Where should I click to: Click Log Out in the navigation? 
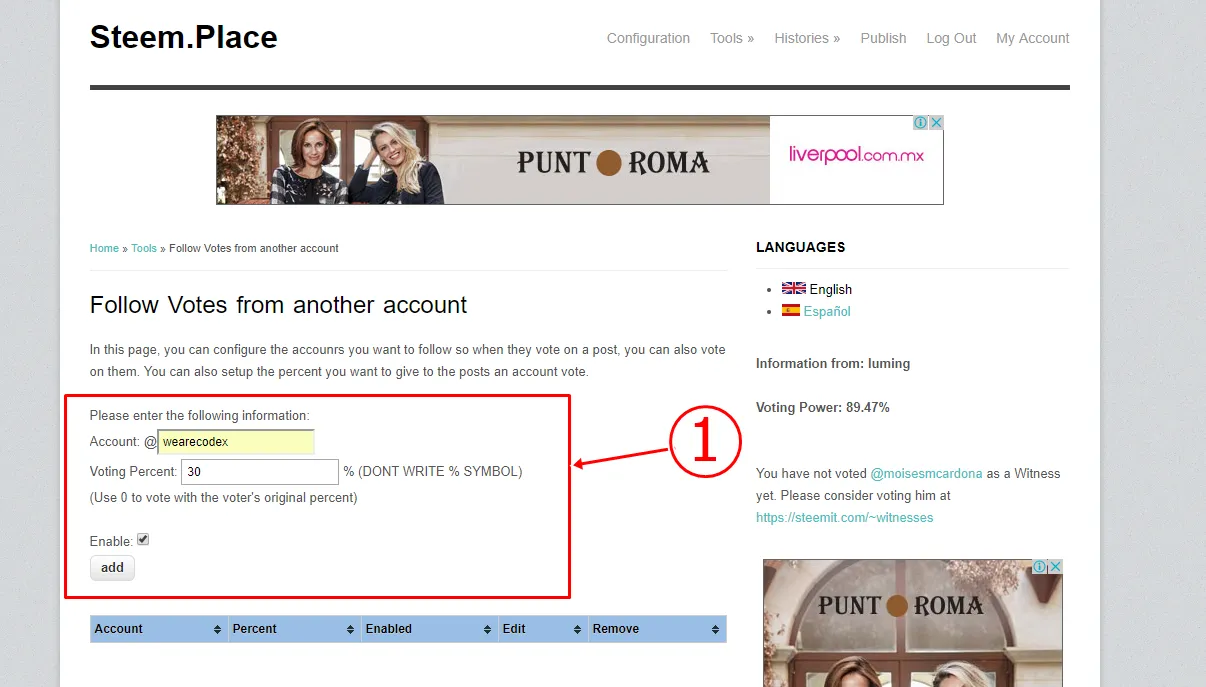coord(951,38)
